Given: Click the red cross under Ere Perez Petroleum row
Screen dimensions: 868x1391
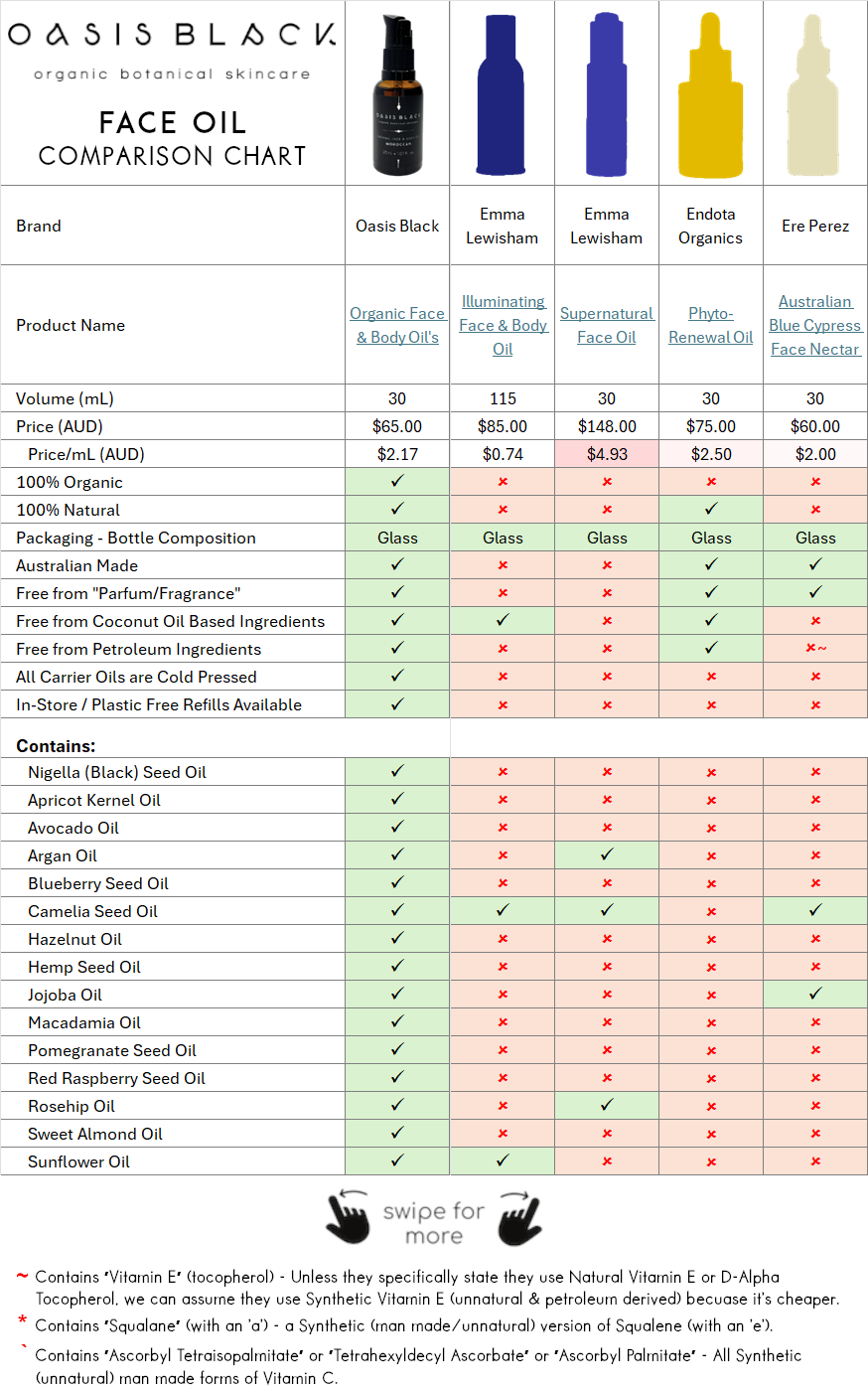Looking at the screenshot, I should [x=812, y=648].
